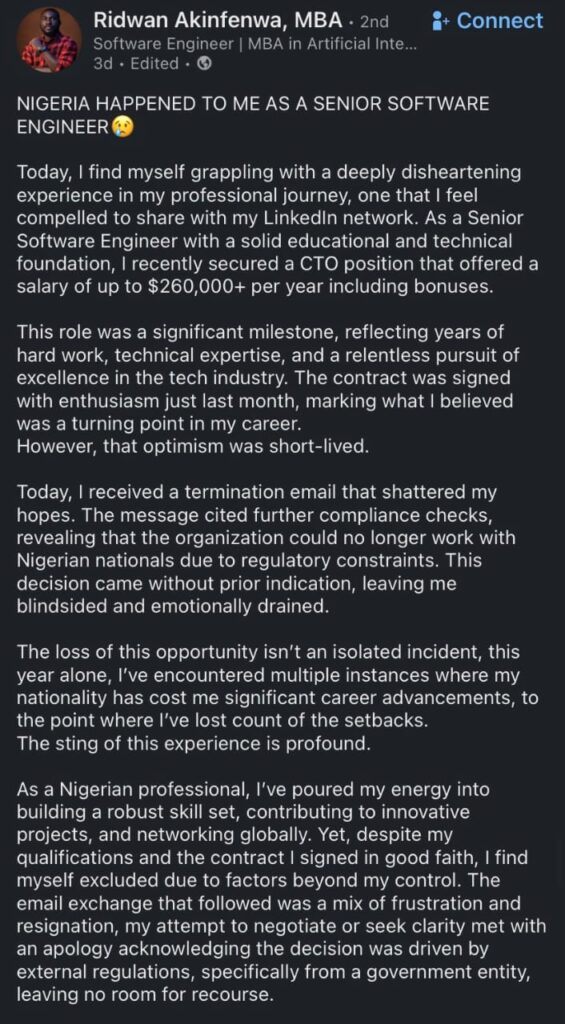Open the Software Engineer headline text
The width and height of the screenshot is (565, 1024).
click(x=257, y=44)
